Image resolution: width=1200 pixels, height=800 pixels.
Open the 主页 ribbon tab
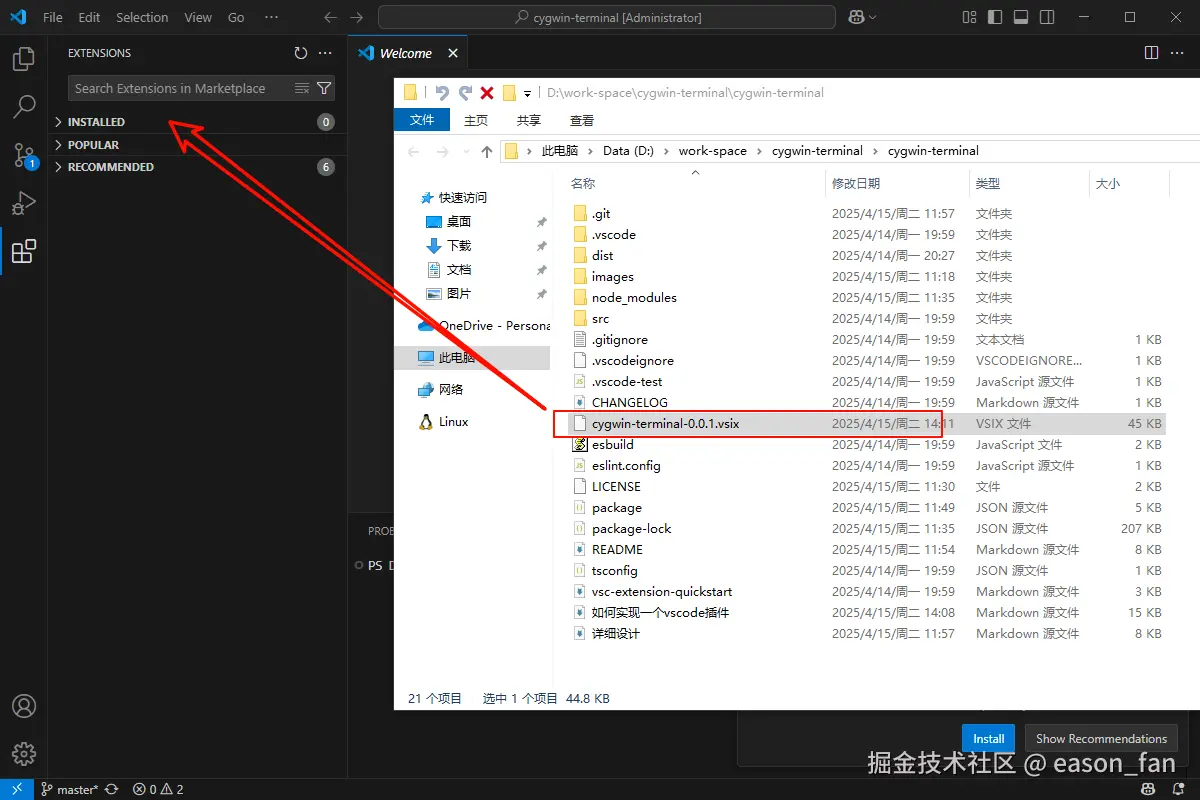click(476, 120)
